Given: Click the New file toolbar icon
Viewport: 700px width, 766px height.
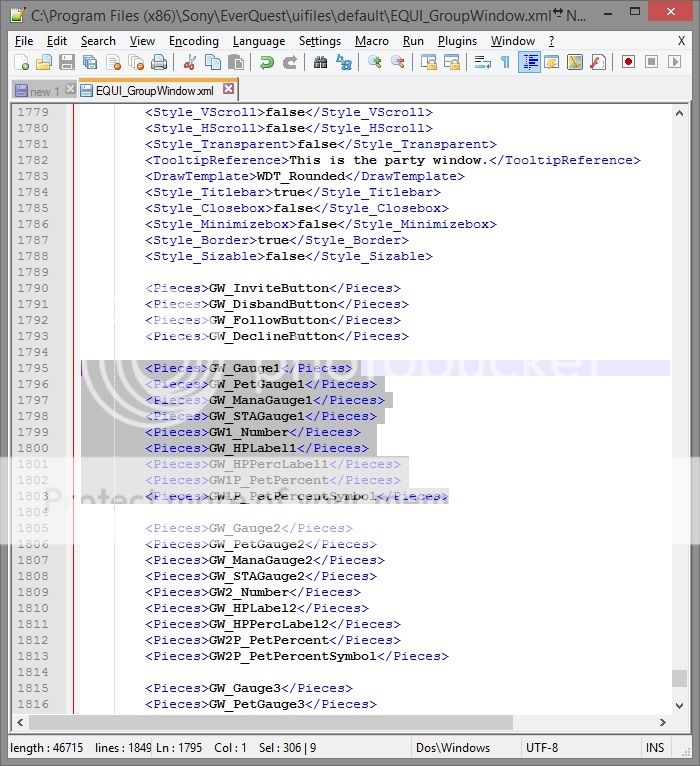Looking at the screenshot, I should coord(22,62).
